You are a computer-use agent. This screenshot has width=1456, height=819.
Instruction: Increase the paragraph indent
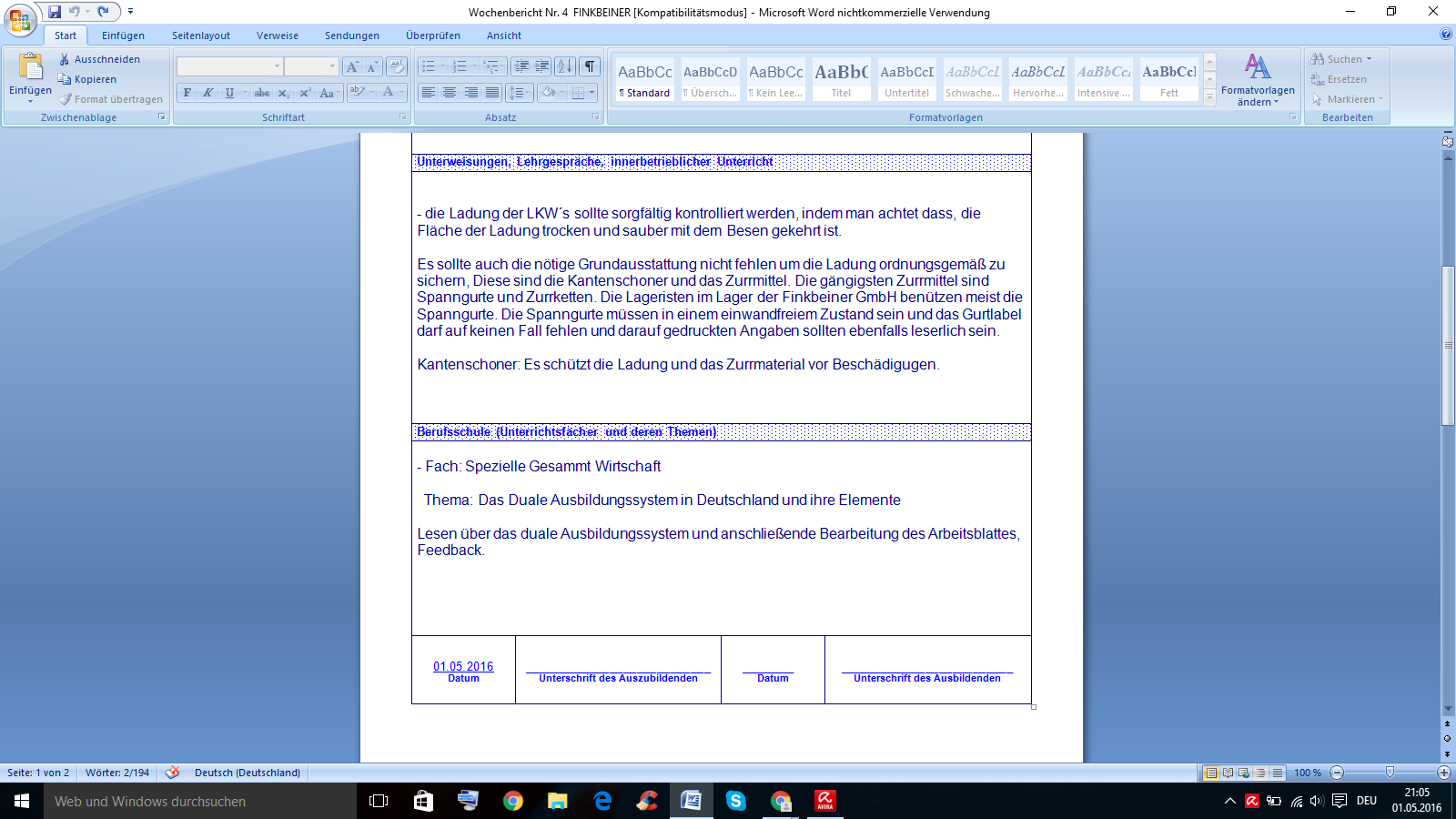point(542,66)
